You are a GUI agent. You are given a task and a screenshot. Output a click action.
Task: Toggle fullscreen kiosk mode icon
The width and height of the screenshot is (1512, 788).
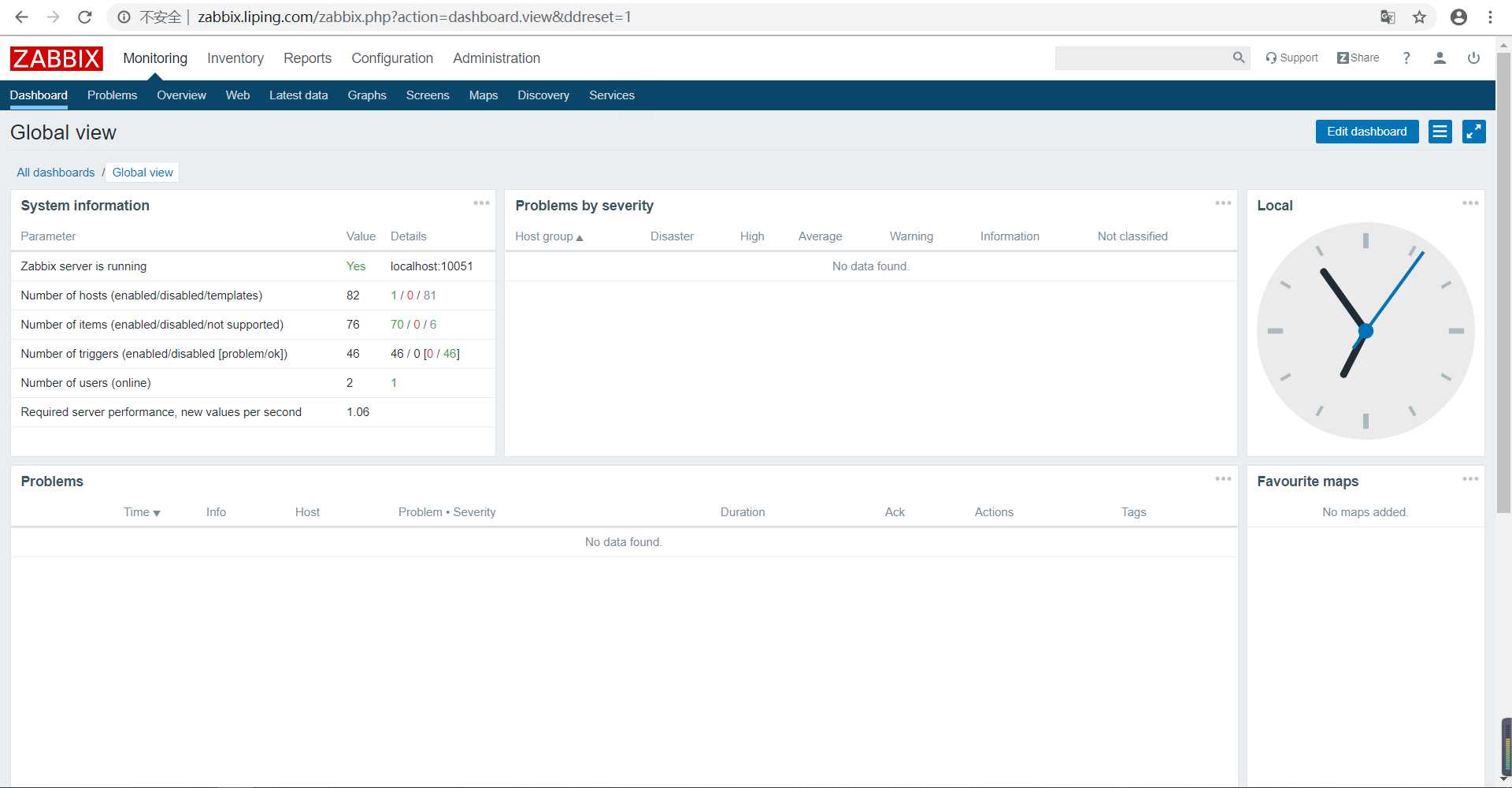1474,132
